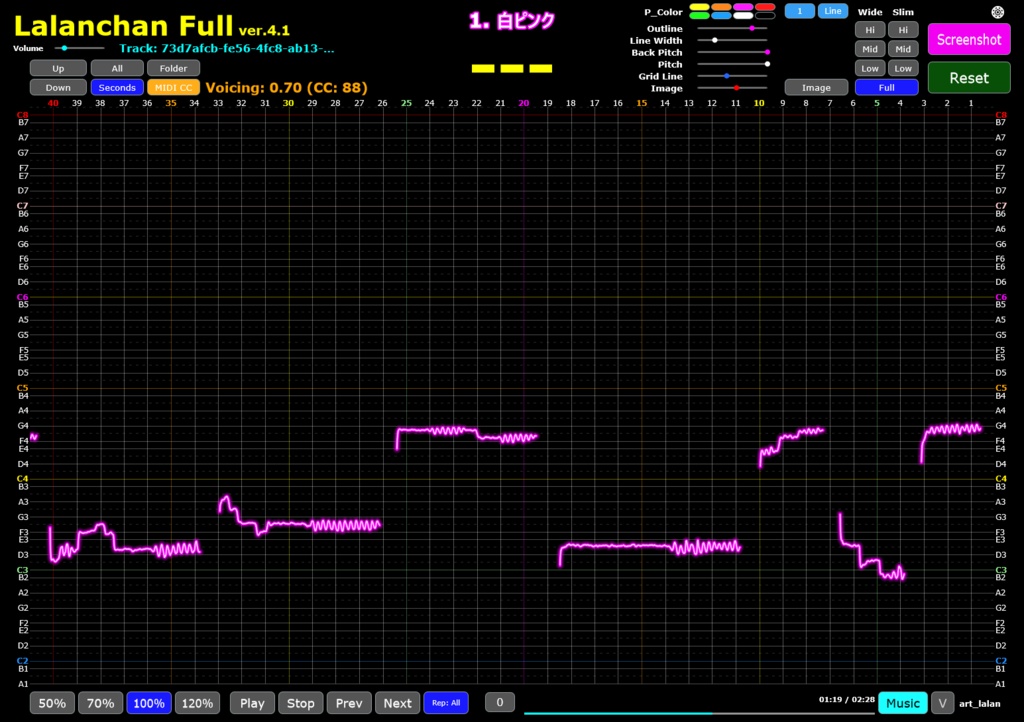Open the settings gear icon at top right
The height and width of the screenshot is (722, 1024).
point(997,12)
